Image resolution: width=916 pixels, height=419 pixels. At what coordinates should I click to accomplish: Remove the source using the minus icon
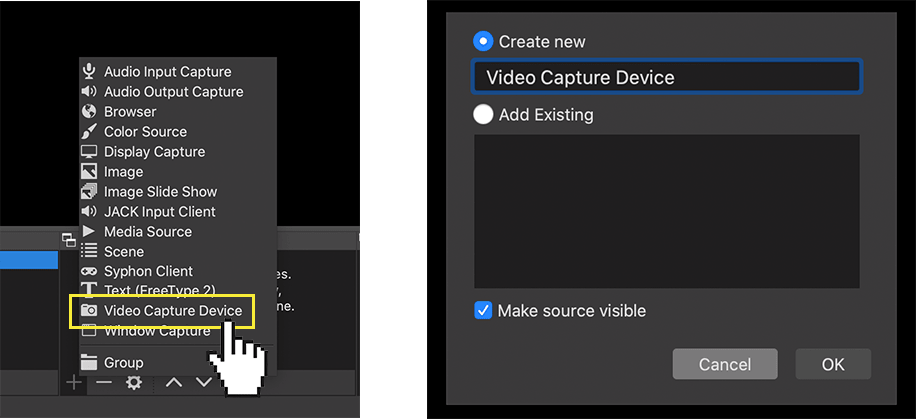(104, 382)
